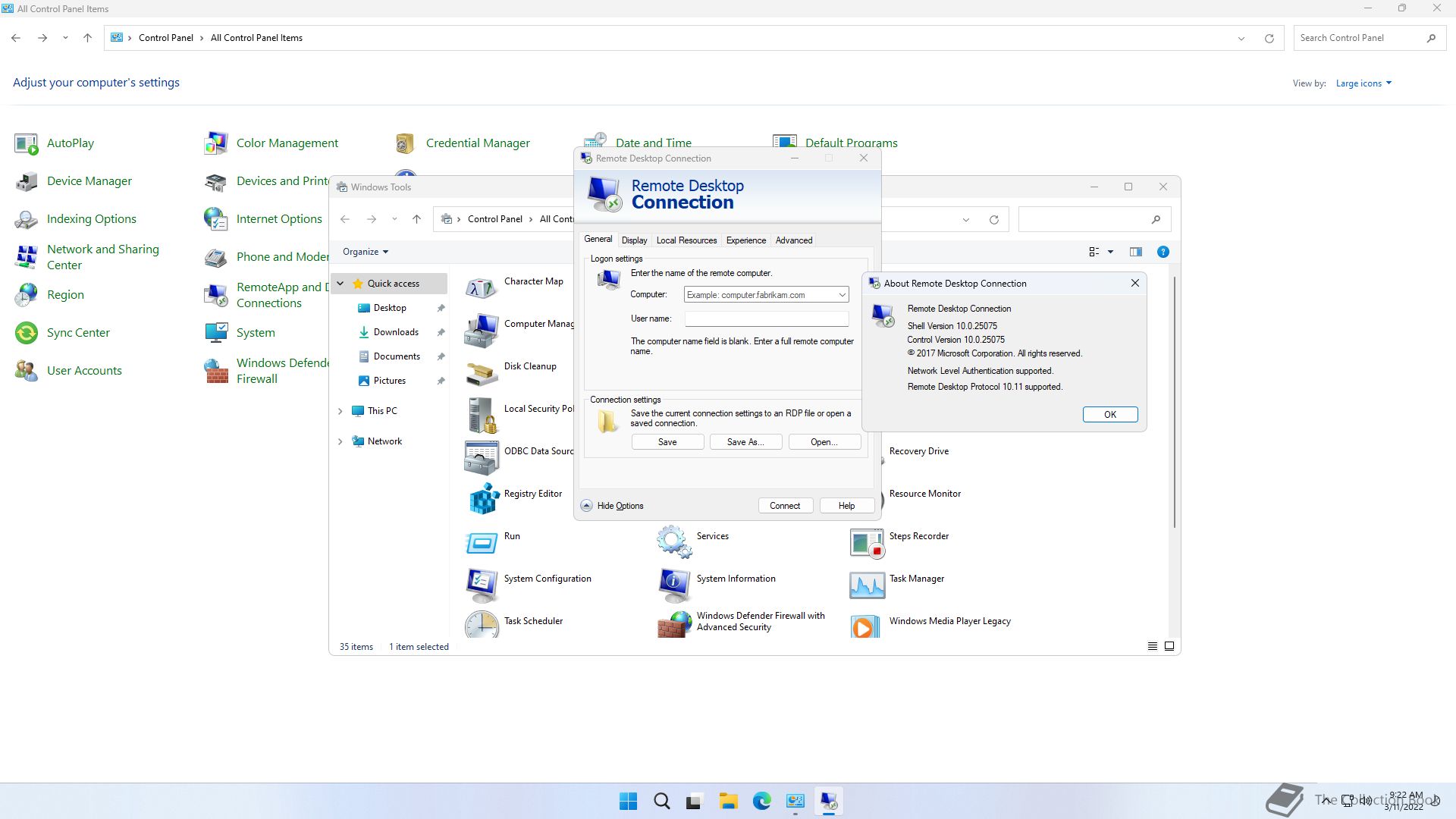Screen dimensions: 1456x819
Task: Expand Network tree node
Action: (340, 441)
